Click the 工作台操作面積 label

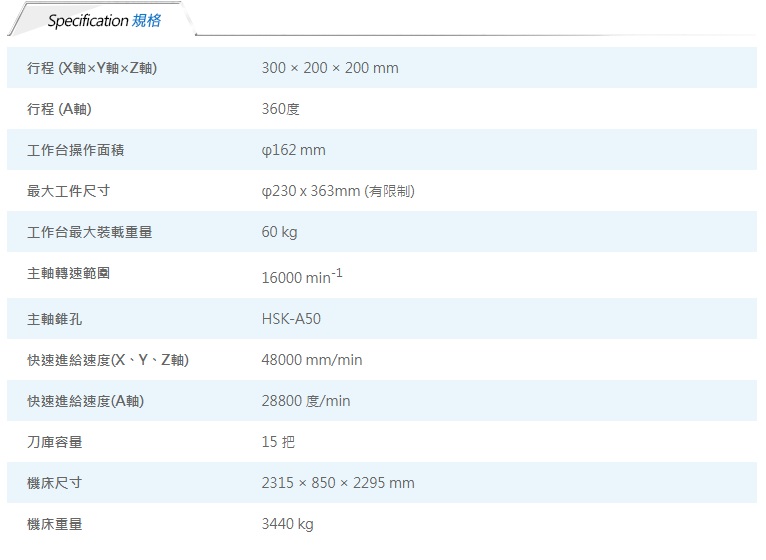point(75,150)
